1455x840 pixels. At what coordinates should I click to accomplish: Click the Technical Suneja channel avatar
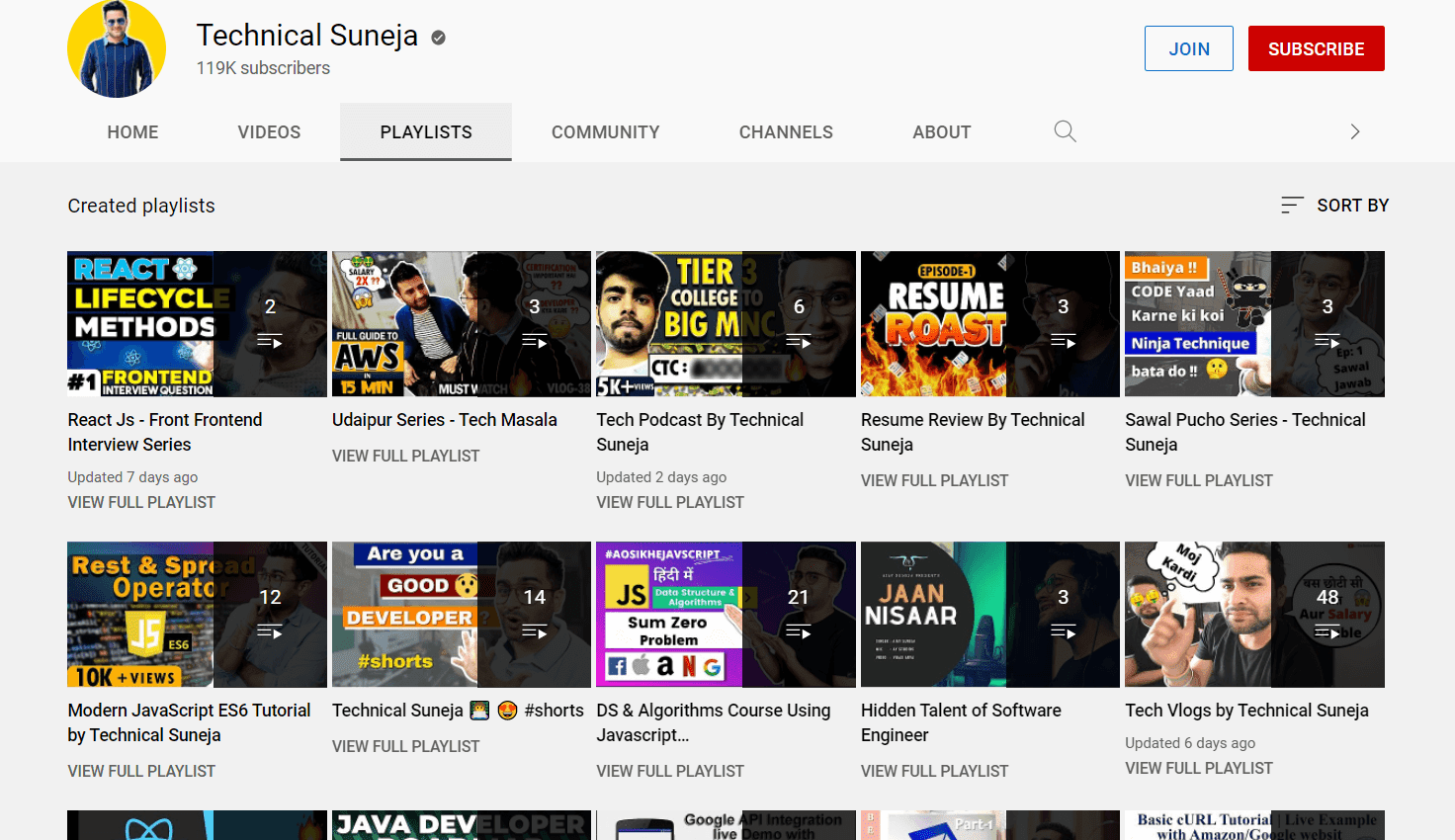pyautogui.click(x=117, y=48)
